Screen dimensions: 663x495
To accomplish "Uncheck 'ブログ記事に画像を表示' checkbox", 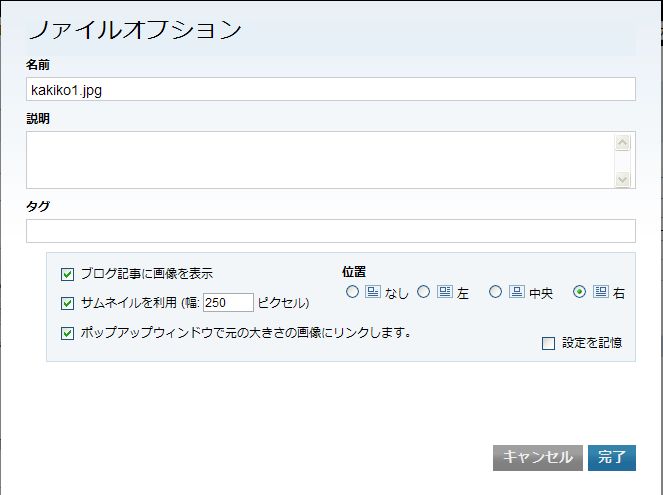I will pos(67,274).
